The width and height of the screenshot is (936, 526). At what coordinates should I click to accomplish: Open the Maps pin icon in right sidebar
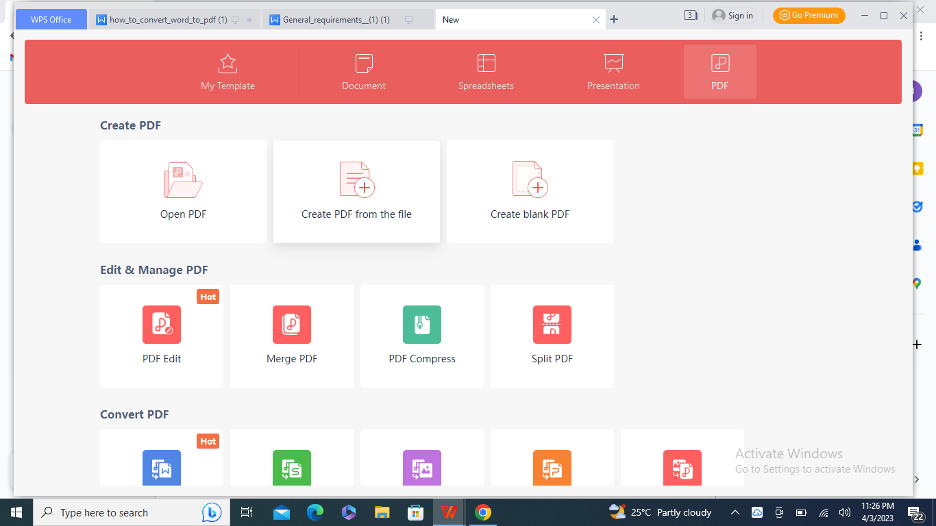917,284
